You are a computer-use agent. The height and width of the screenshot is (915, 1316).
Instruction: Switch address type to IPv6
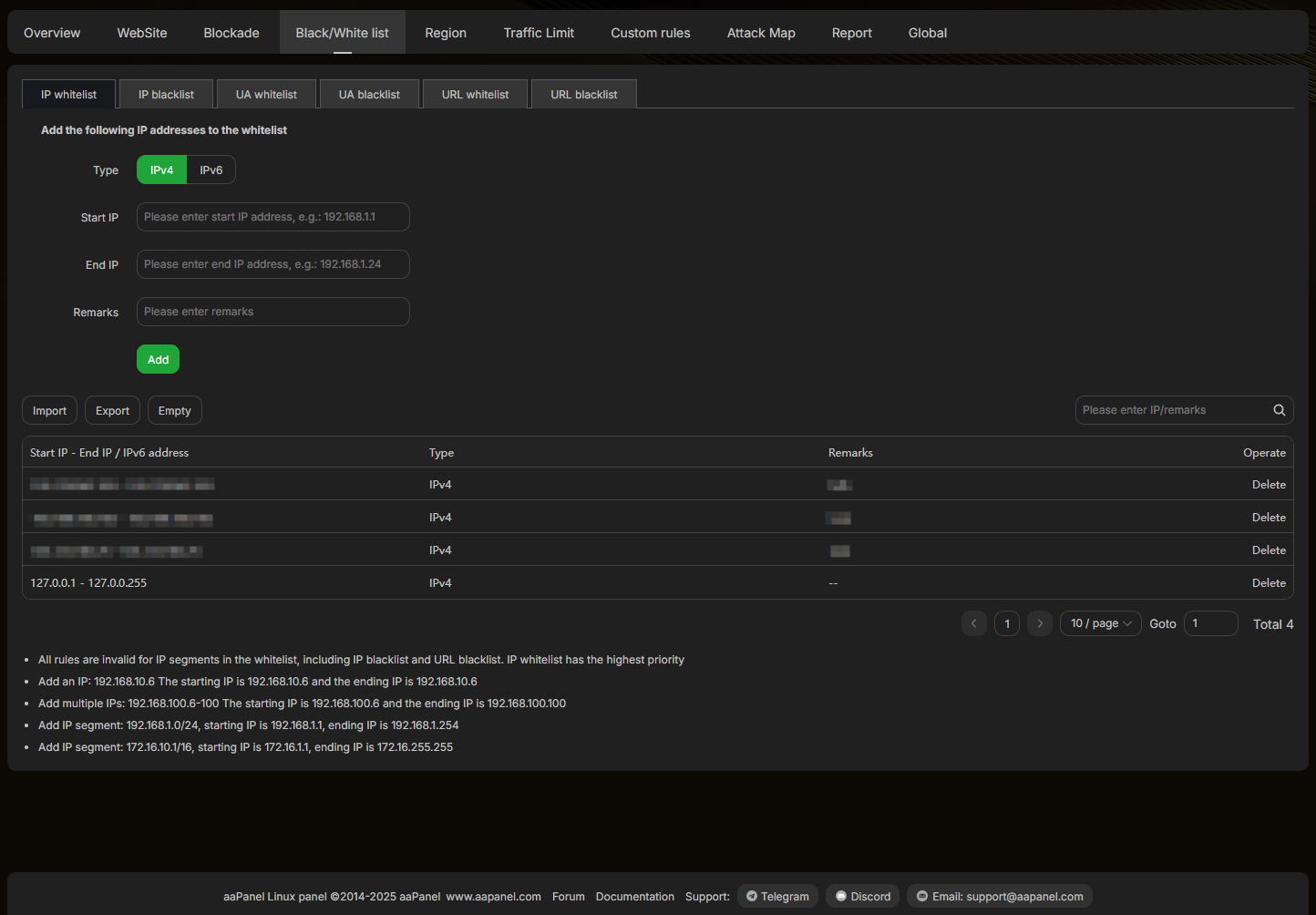click(211, 170)
